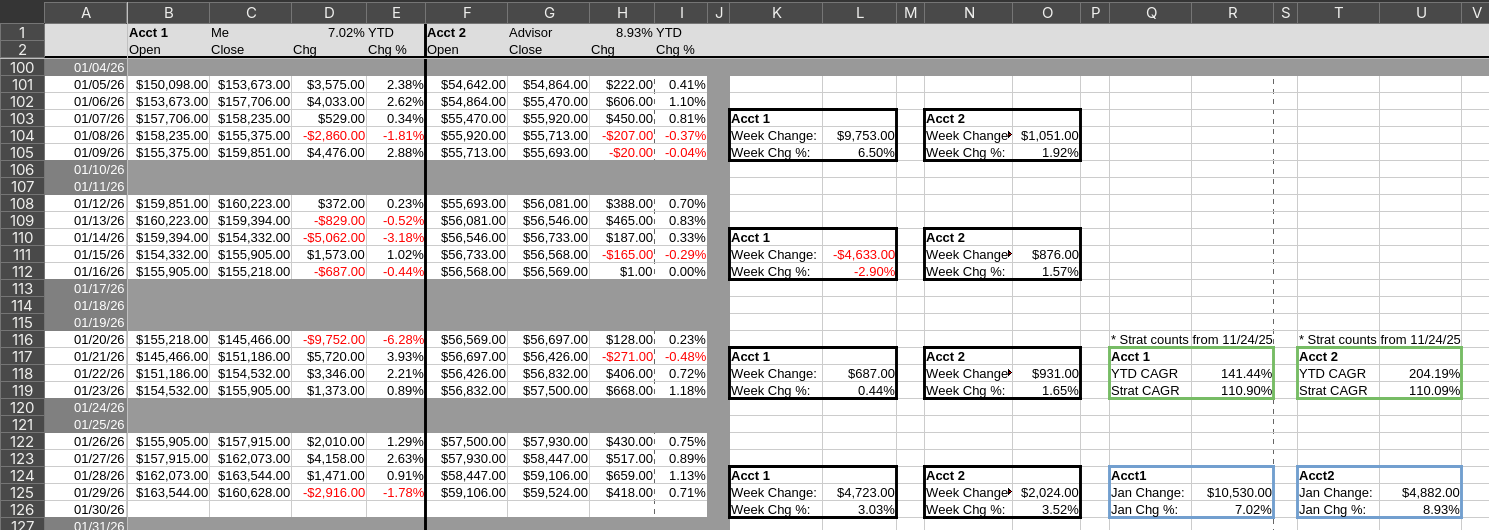Image resolution: width=1489 pixels, height=530 pixels.
Task: Select the -$2,860.00 change cell
Action: point(329,136)
